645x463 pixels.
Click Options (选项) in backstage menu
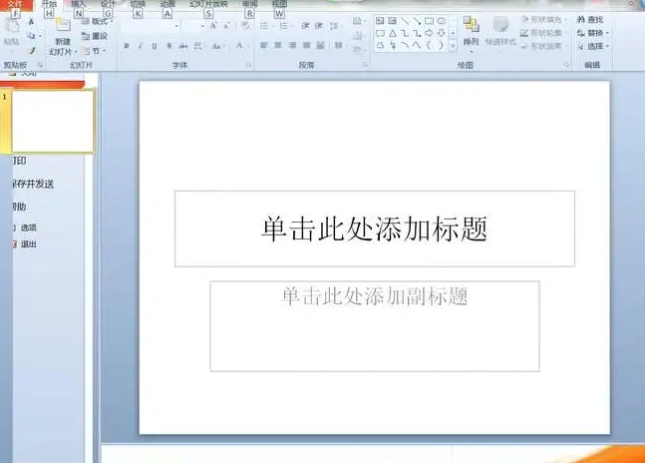pos(26,227)
